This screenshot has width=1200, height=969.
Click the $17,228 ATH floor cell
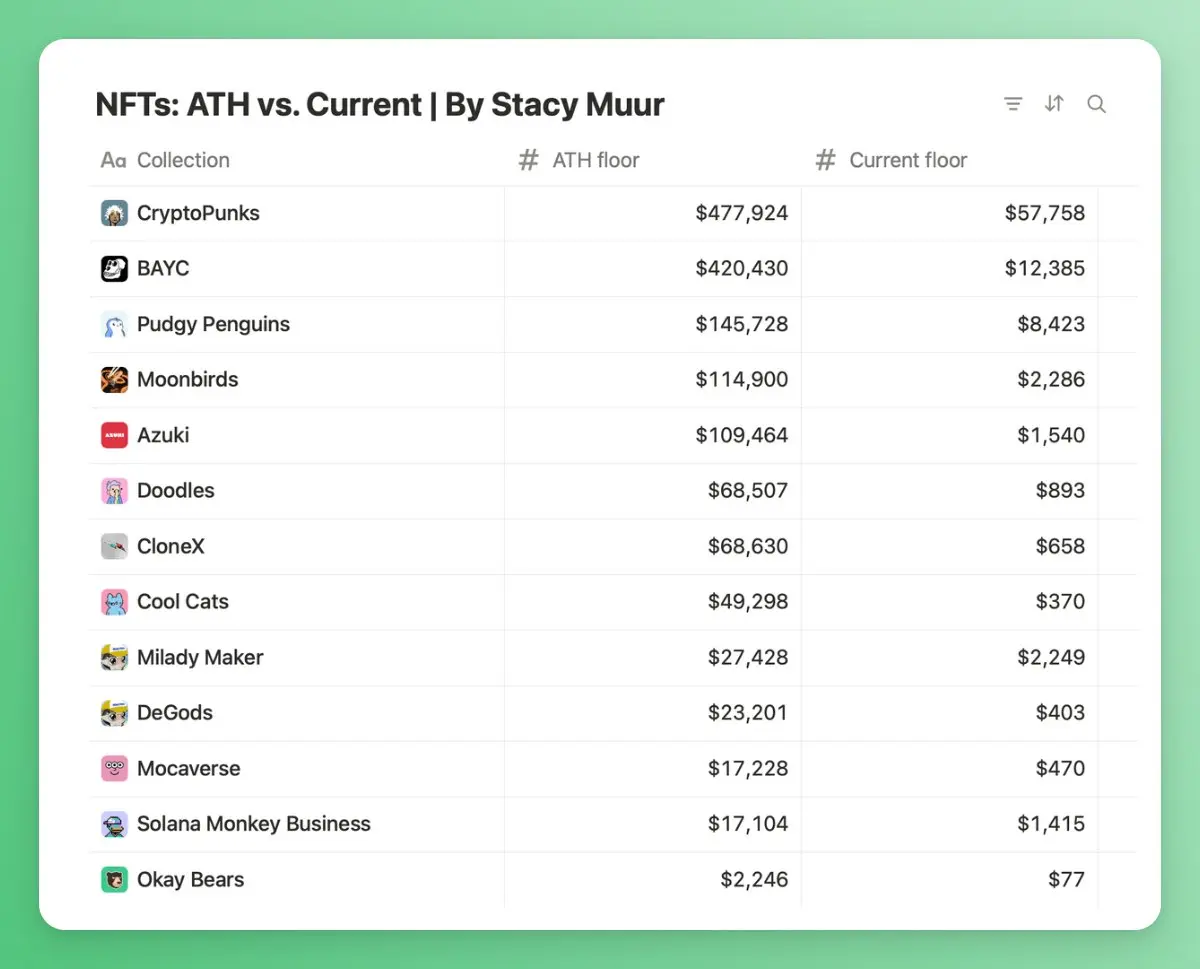pos(653,768)
